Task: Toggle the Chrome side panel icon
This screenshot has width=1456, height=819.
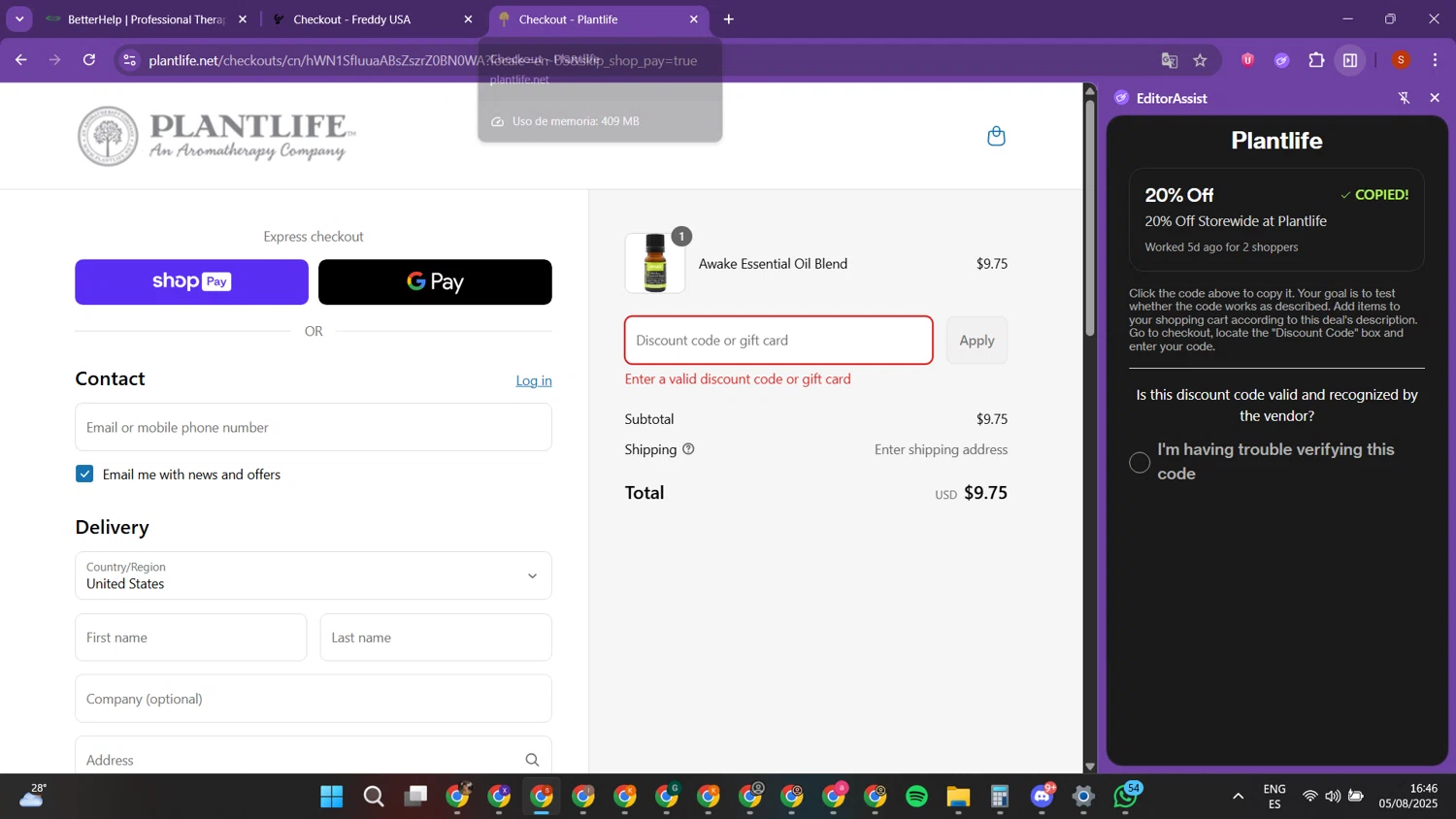Action: click(x=1350, y=60)
